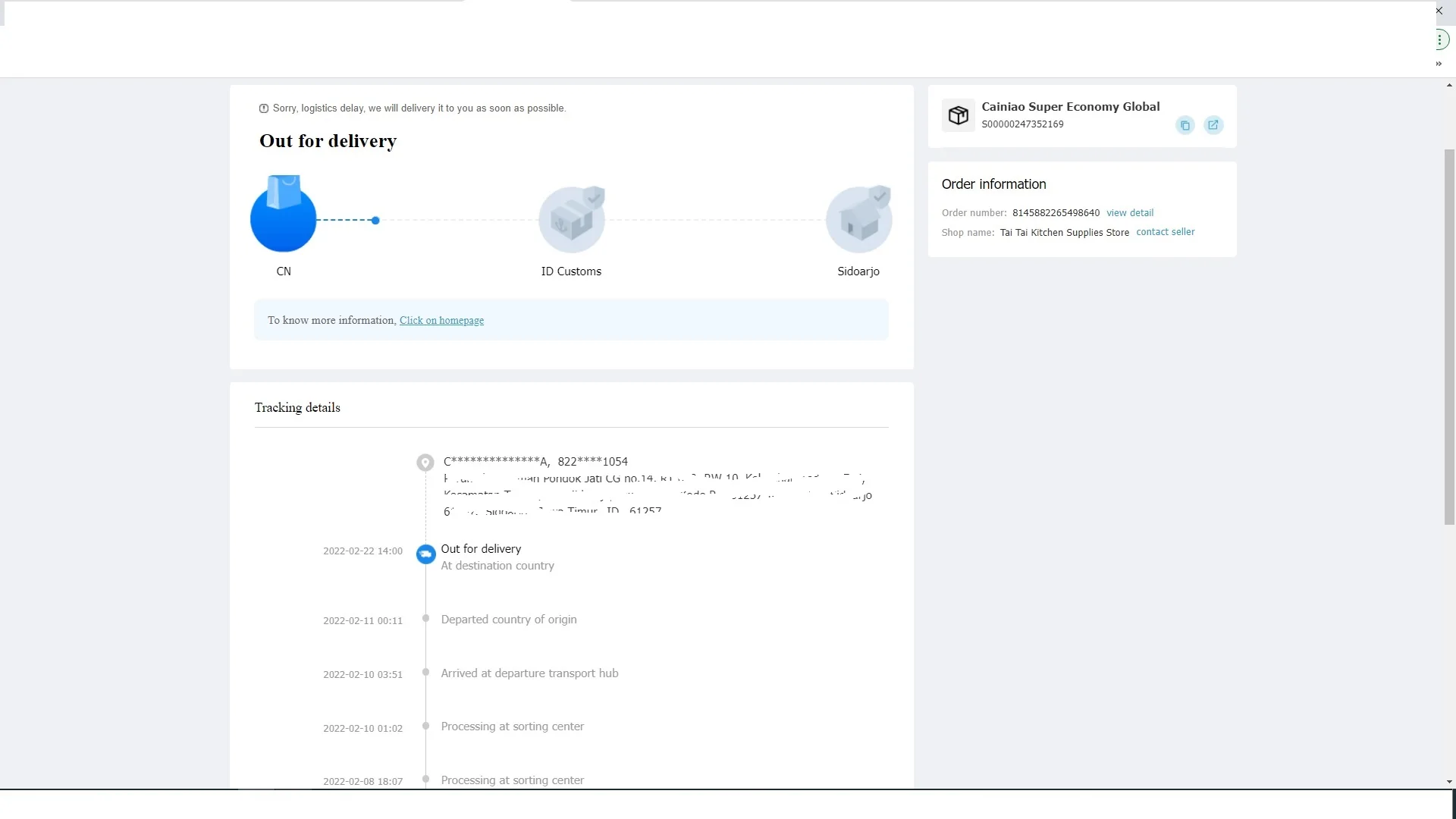Click Arrived at departure transport hub marker
Viewport: 1456px width, 819px height.
tap(425, 673)
